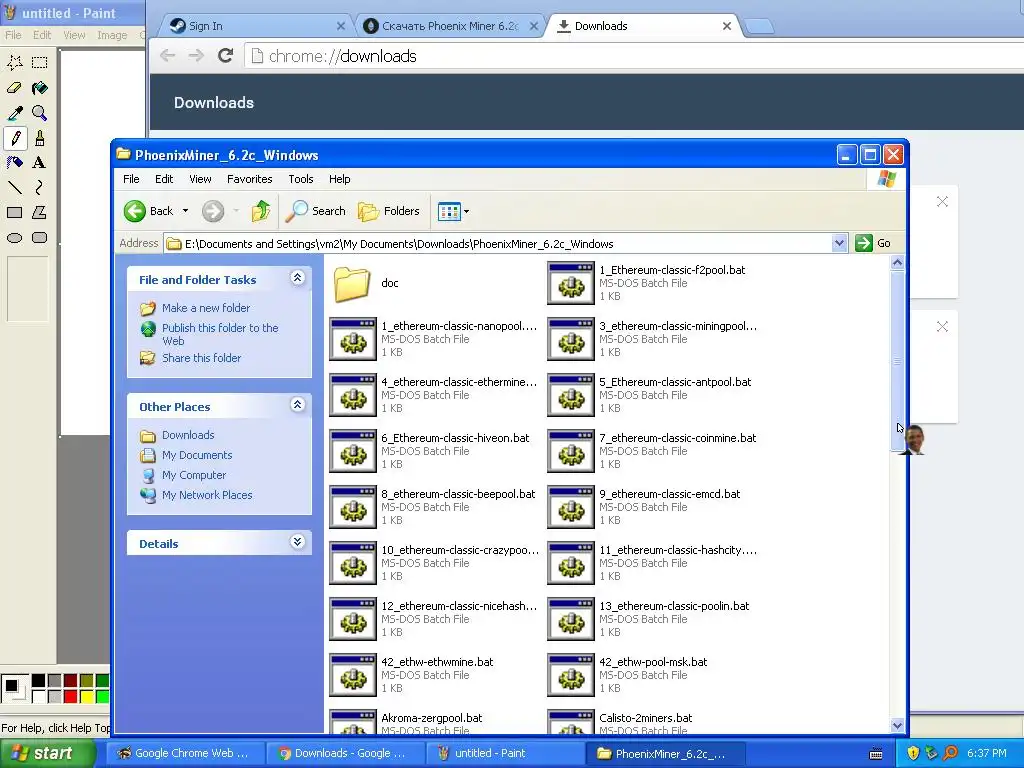Open the File menu in Explorer

(131, 179)
